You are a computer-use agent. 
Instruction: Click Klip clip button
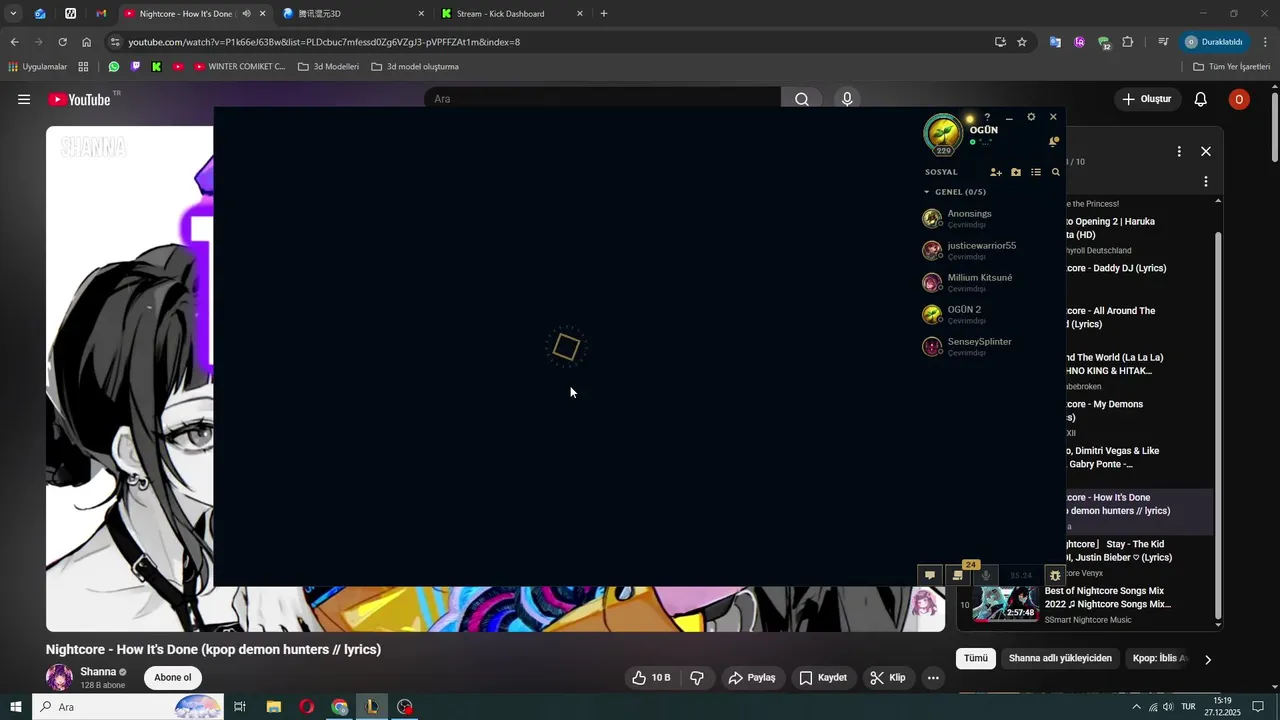888,678
